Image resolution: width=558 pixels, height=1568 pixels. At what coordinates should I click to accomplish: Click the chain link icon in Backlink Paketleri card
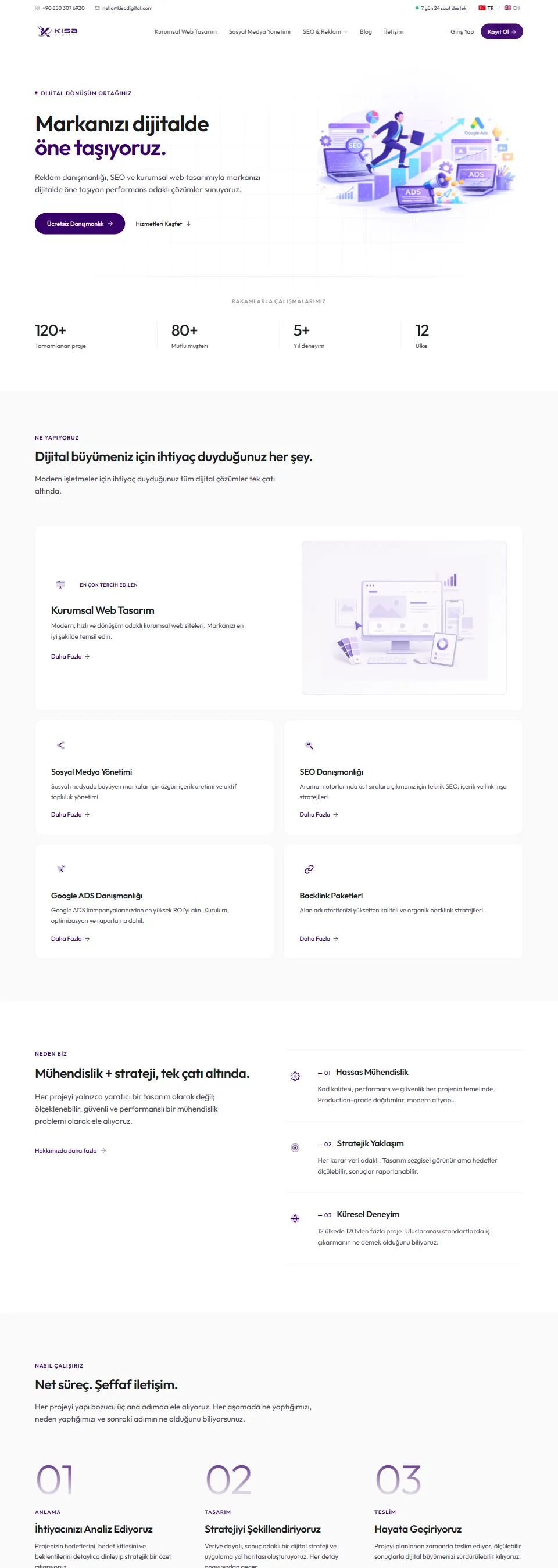(309, 869)
